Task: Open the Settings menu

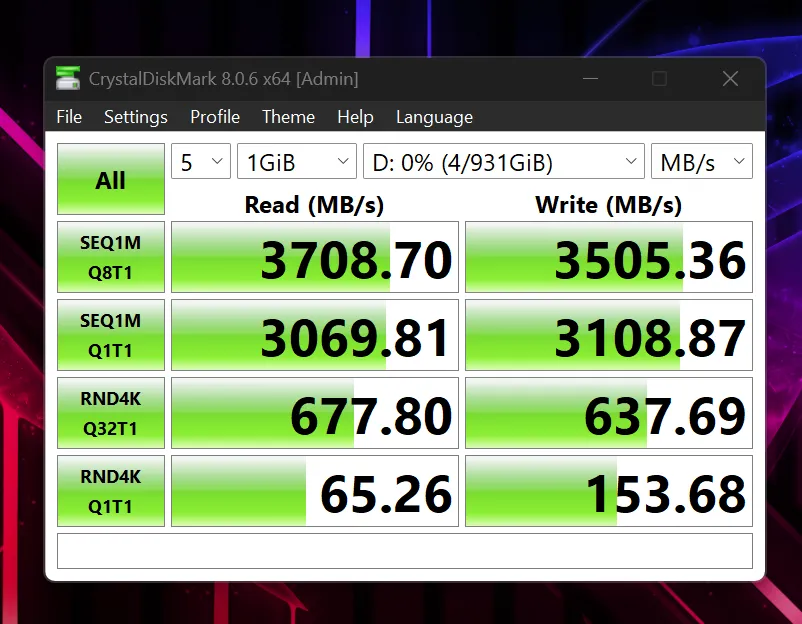Action: (x=136, y=117)
